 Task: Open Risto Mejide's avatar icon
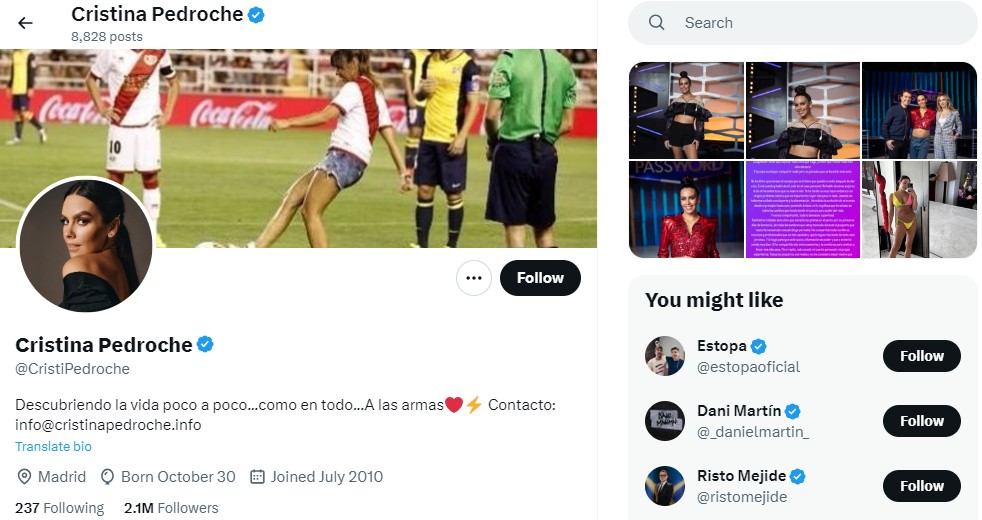point(665,486)
